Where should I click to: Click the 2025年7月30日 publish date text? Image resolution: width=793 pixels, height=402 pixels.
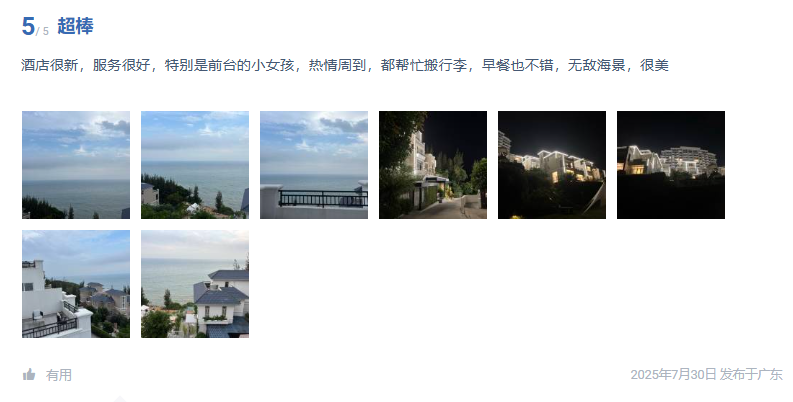674,375
